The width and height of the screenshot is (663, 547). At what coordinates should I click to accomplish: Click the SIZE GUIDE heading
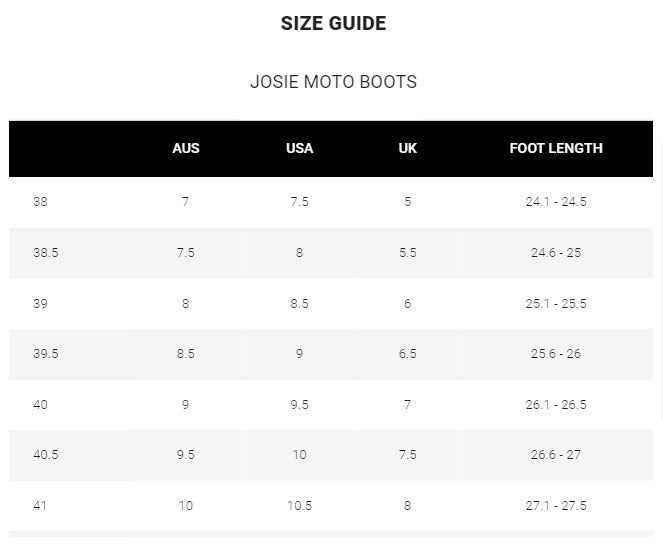pyautogui.click(x=333, y=24)
